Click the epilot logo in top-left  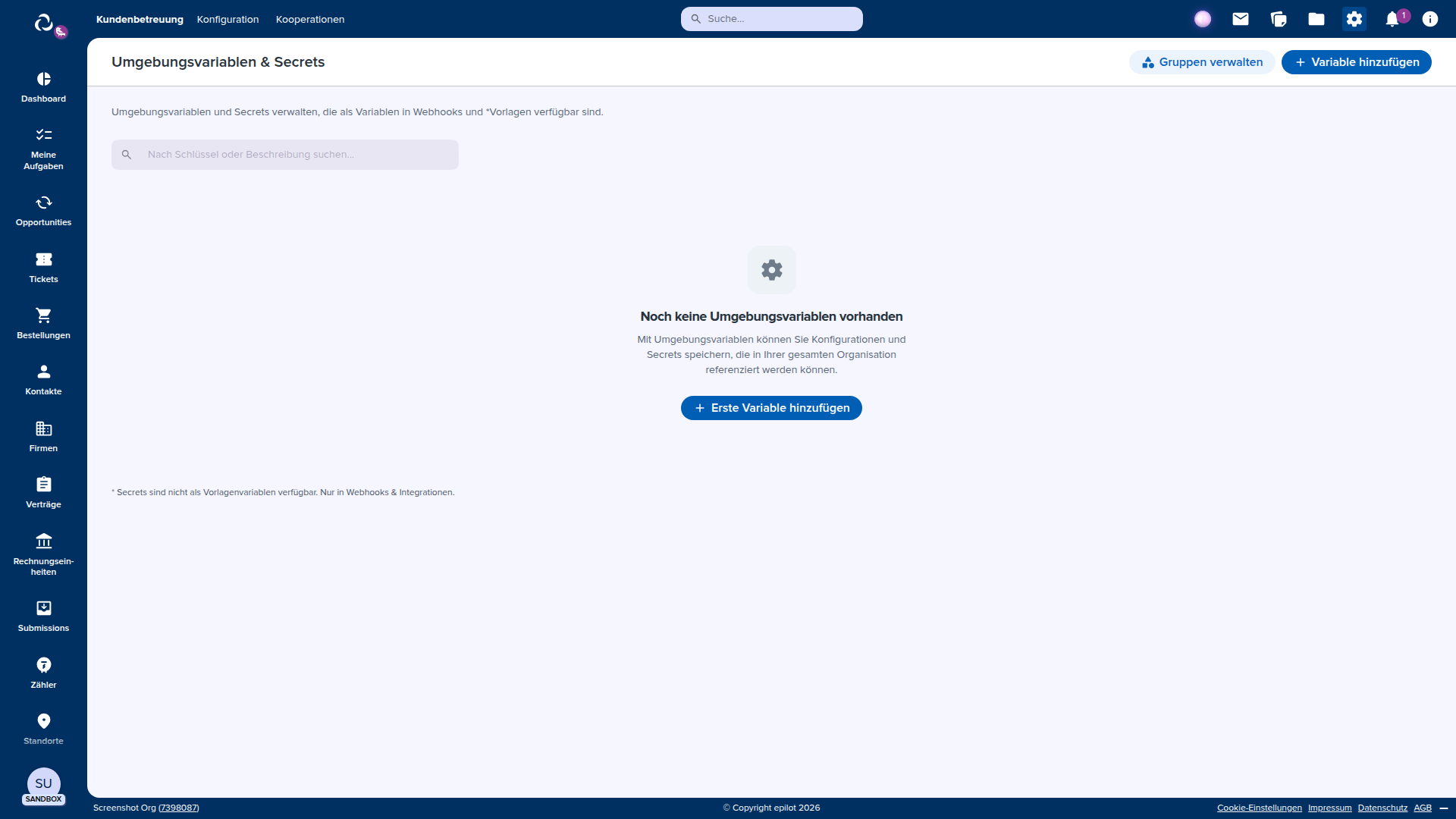click(x=44, y=23)
